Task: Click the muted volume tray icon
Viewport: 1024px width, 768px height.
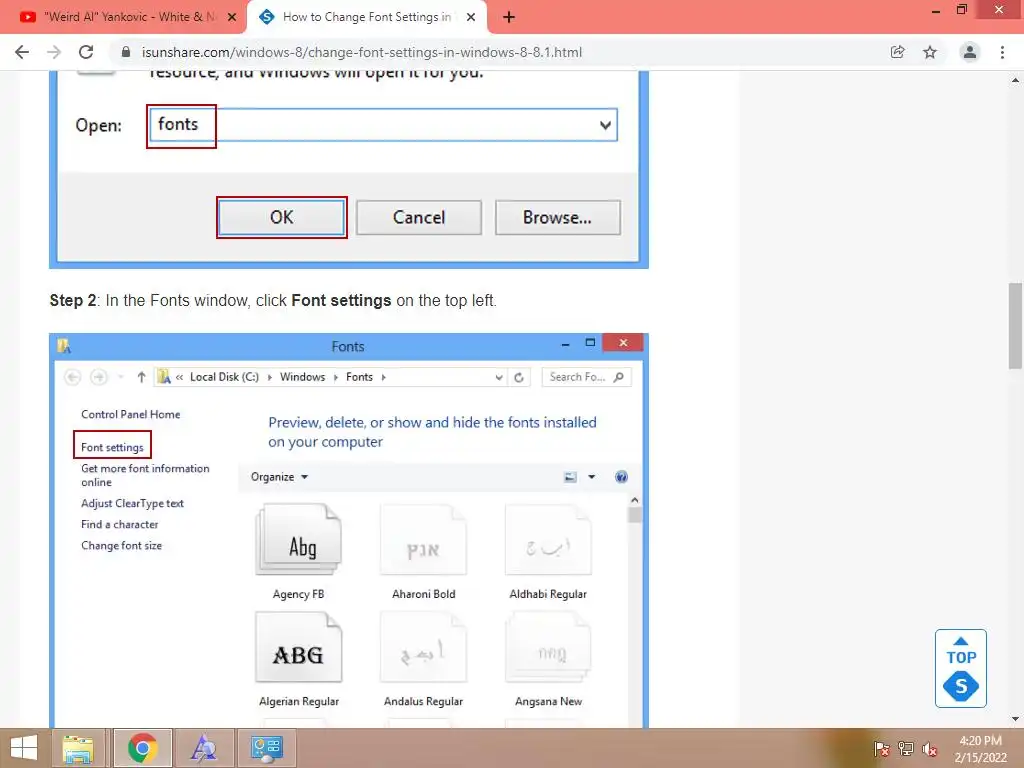Action: point(930,749)
